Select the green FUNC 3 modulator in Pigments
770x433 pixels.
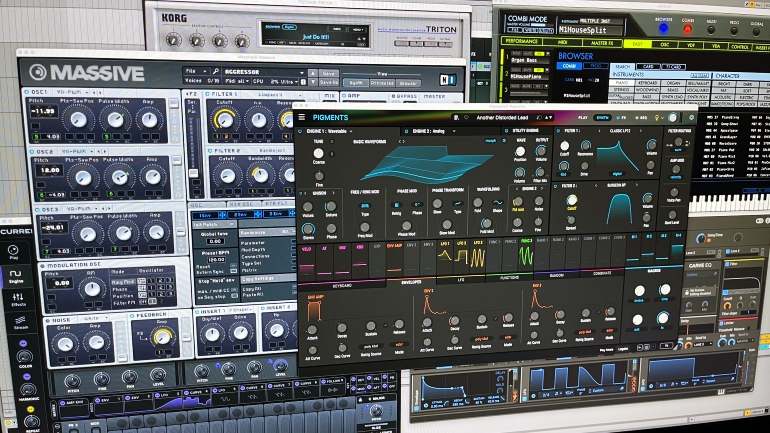click(526, 253)
